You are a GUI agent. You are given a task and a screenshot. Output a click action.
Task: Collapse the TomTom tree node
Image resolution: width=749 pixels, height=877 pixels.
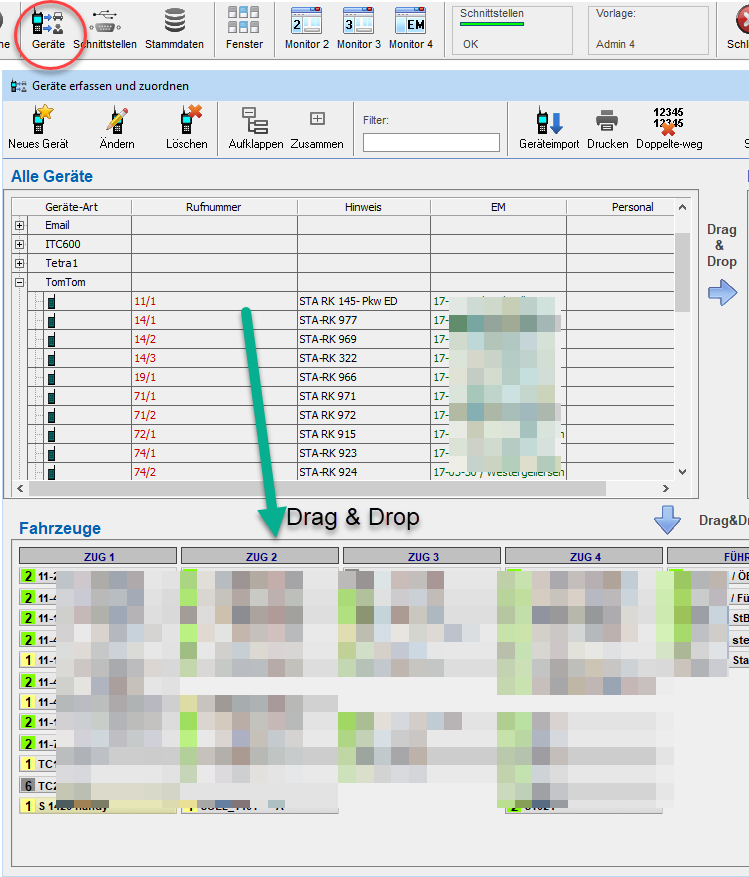(x=19, y=282)
